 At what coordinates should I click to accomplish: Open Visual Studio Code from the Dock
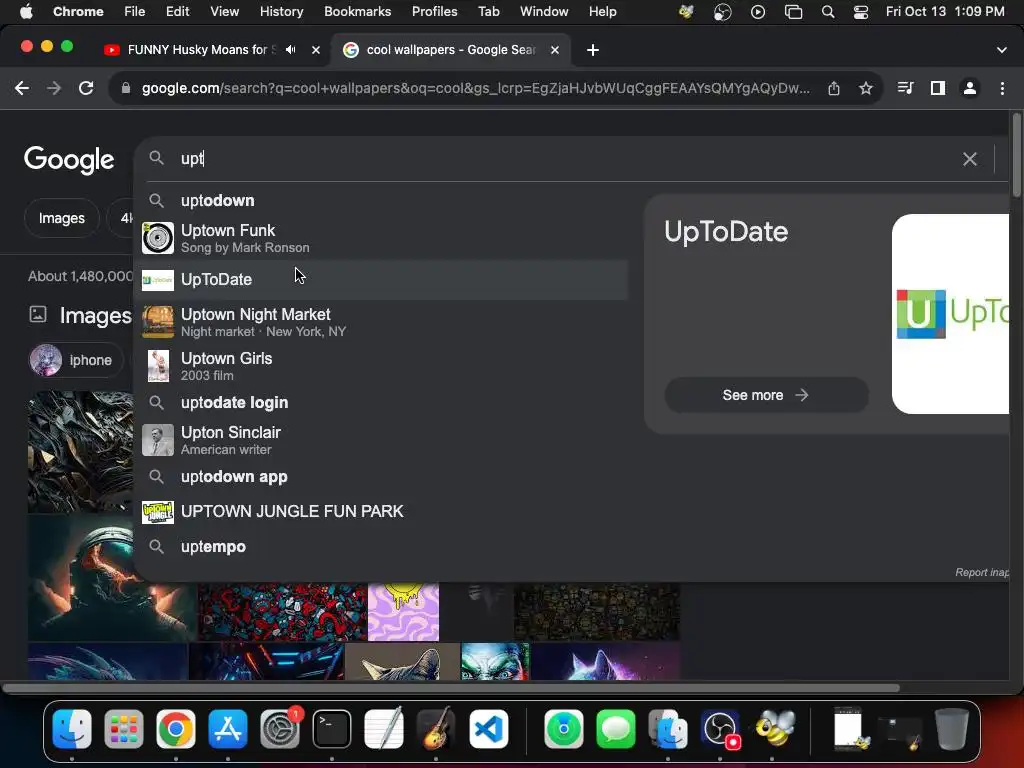pyautogui.click(x=488, y=728)
